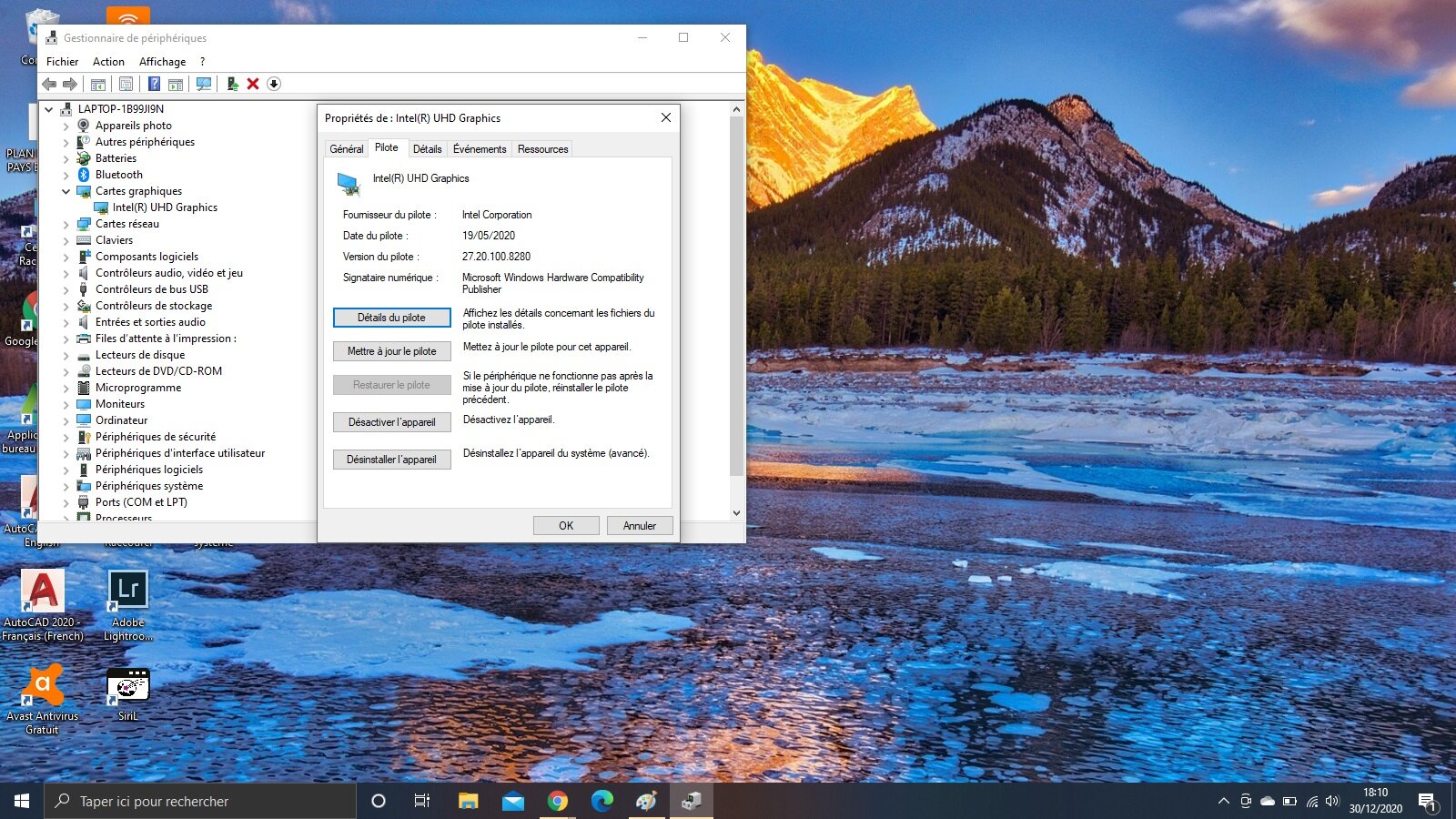The image size is (1456, 819).
Task: Expand the Cartes réseau category
Action: tap(66, 224)
